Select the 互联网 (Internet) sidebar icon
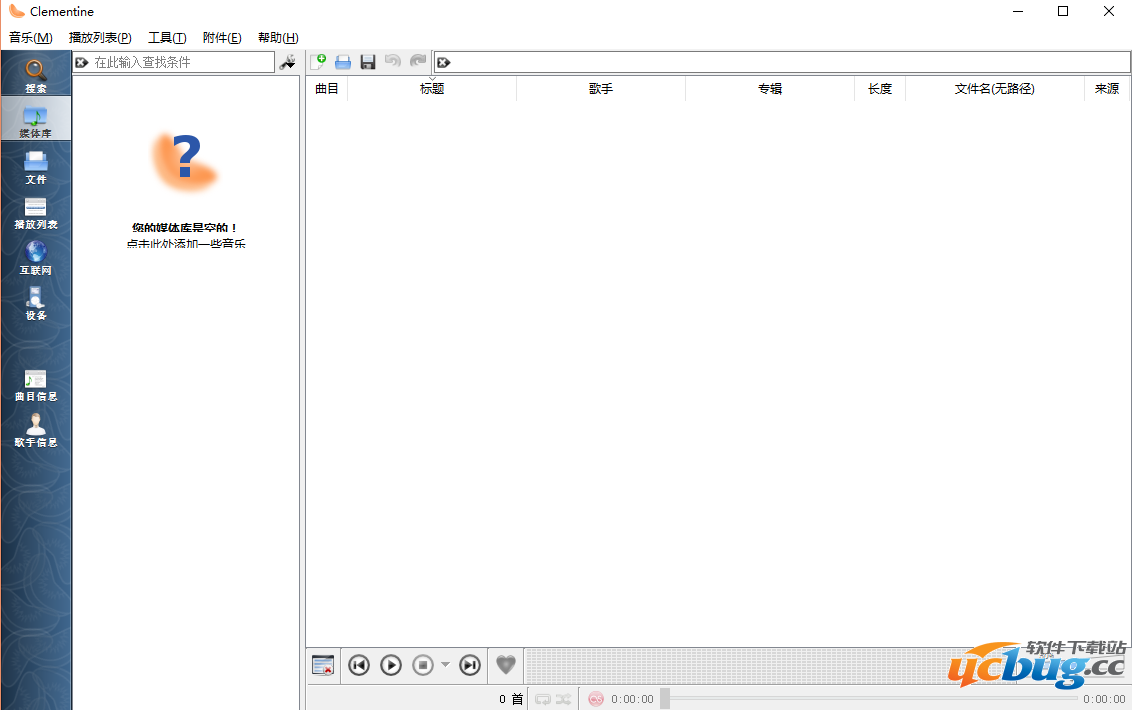 36,257
